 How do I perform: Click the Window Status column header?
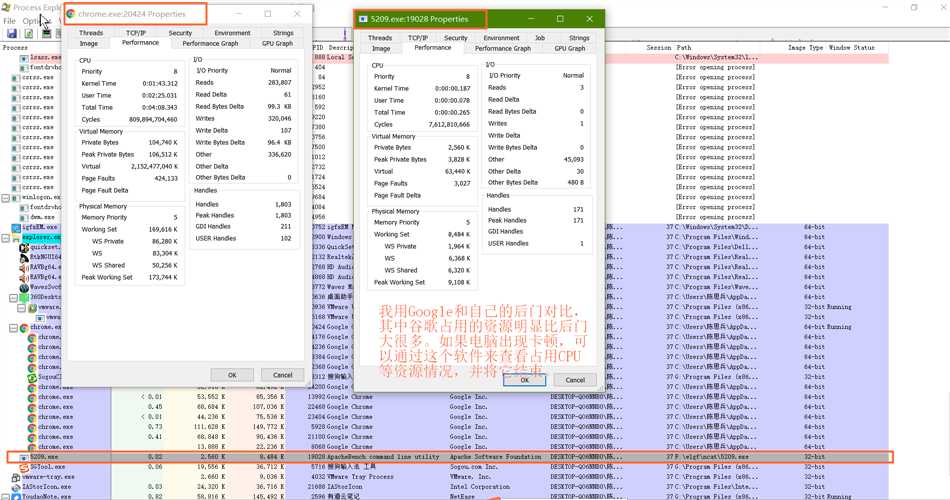tap(851, 47)
